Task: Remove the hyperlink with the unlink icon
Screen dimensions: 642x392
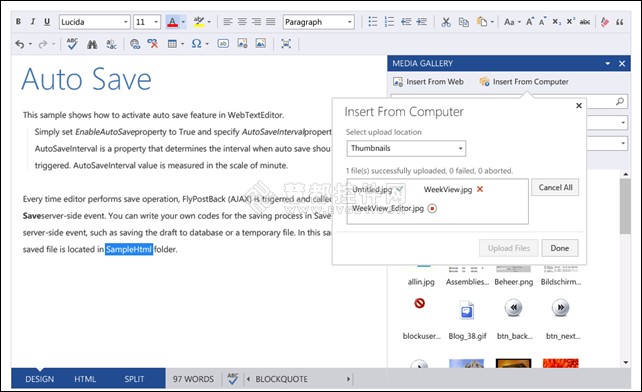Action: (153, 43)
